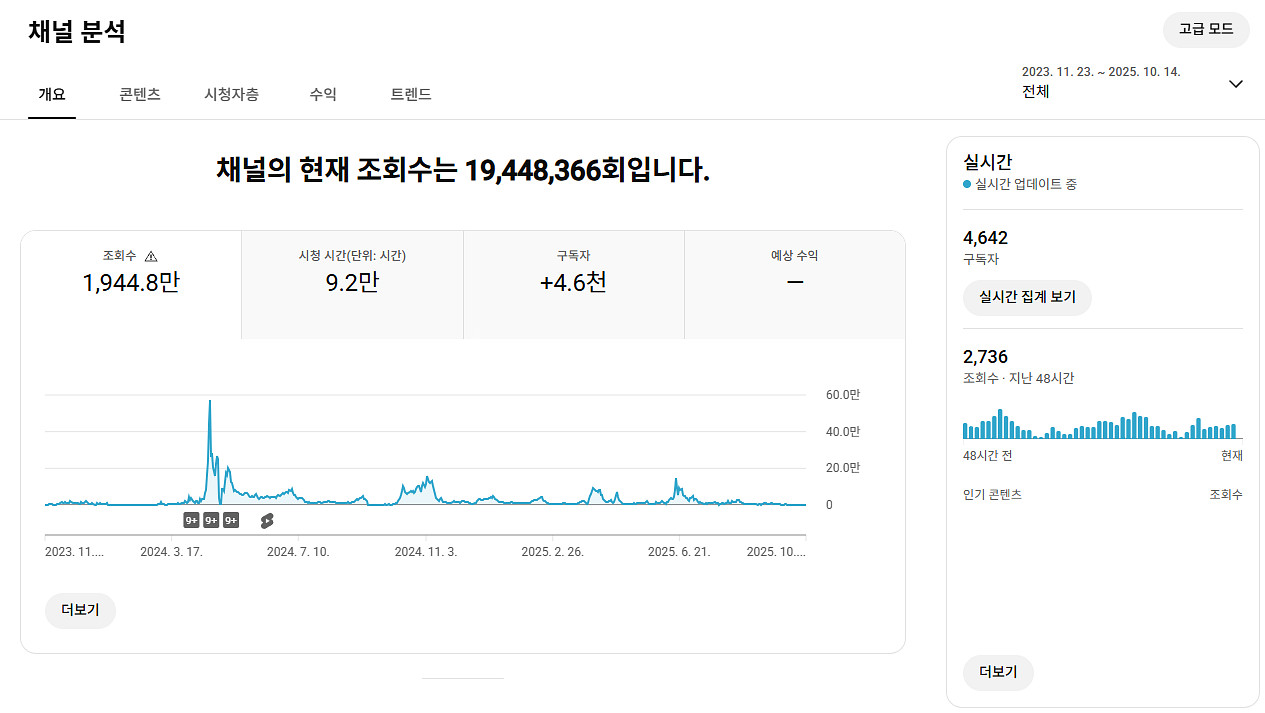Click 더보기 below the views chart

click(x=80, y=610)
